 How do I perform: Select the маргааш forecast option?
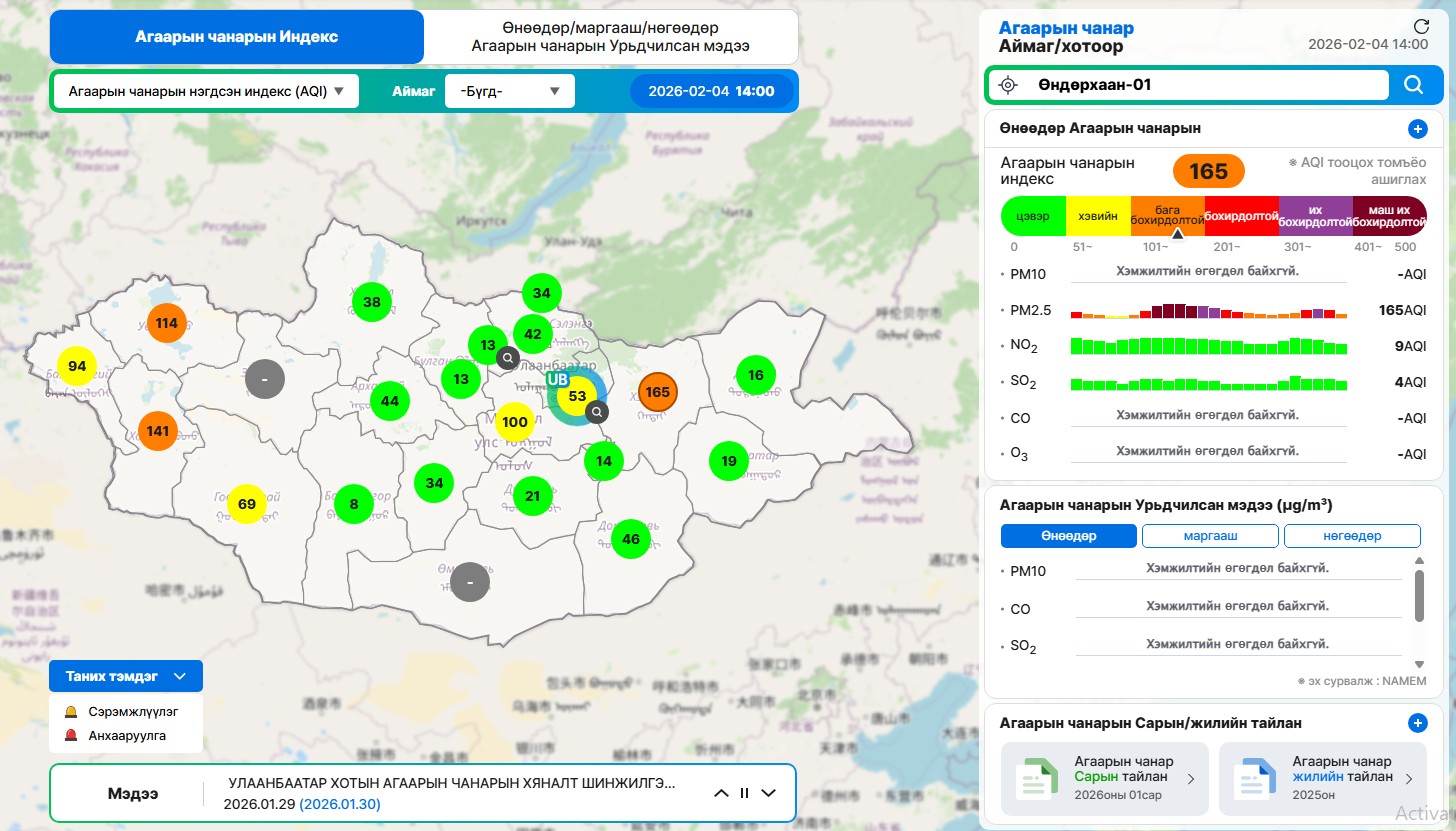[x=1210, y=536]
